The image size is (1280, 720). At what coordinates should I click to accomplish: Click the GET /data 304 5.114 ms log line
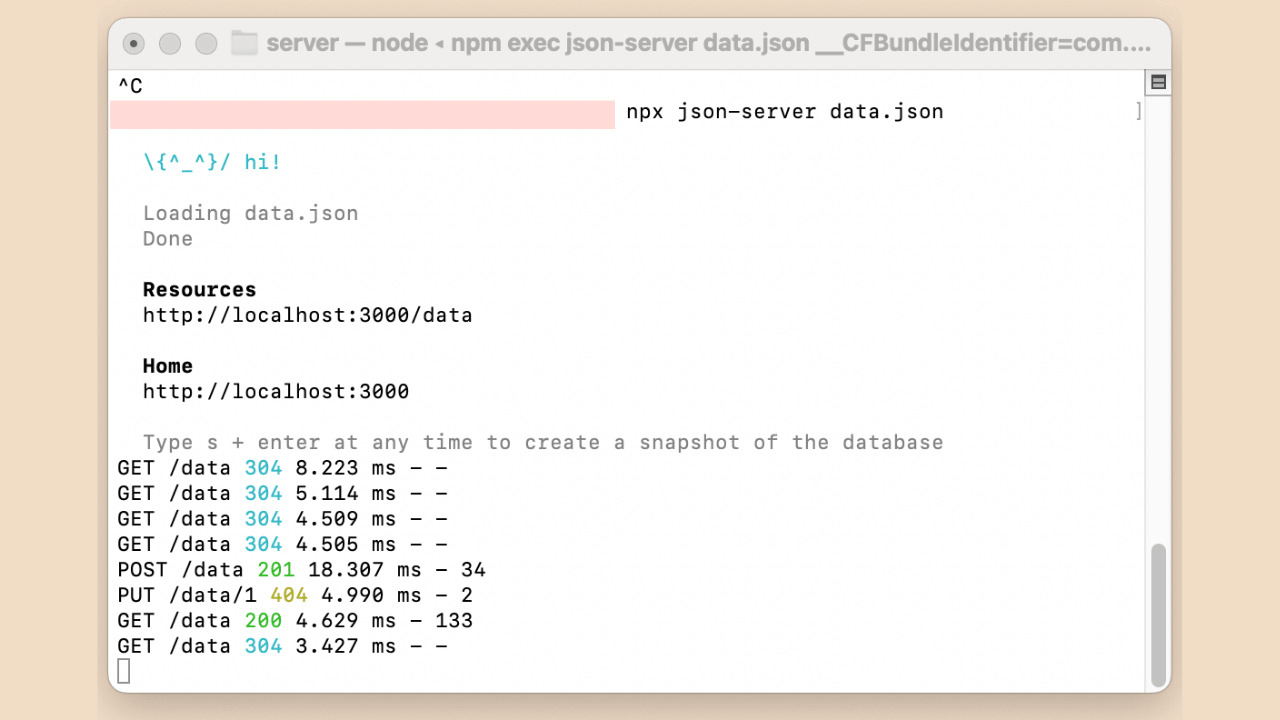(x=282, y=494)
